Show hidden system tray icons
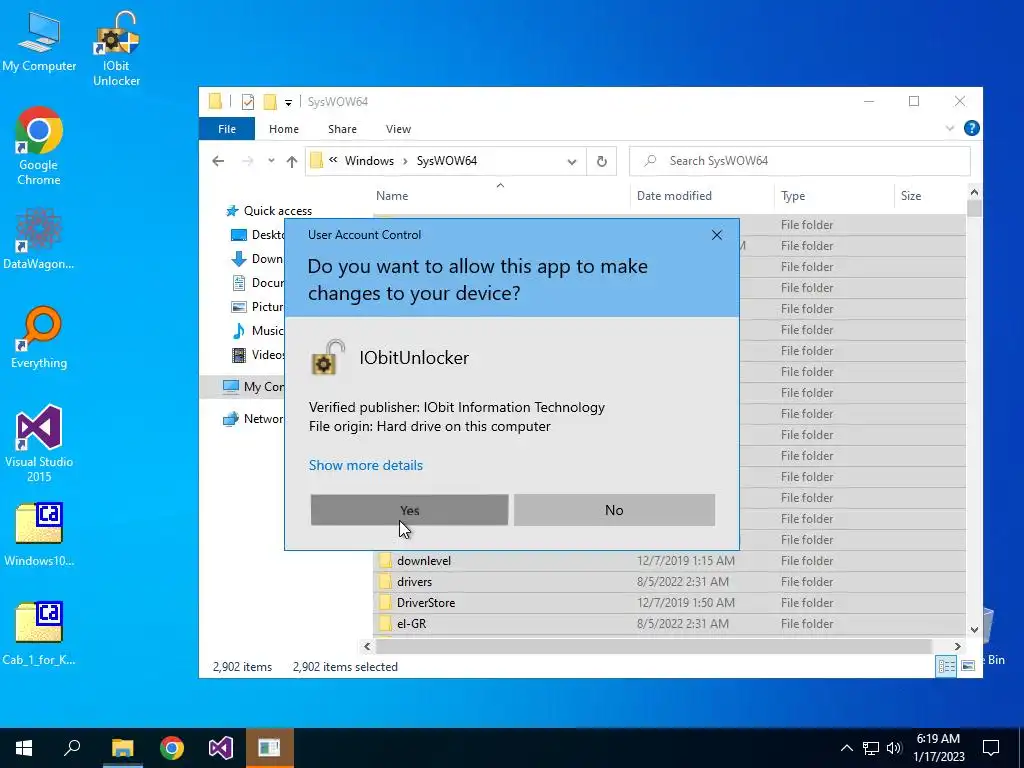This screenshot has width=1024, height=768. tap(846, 748)
